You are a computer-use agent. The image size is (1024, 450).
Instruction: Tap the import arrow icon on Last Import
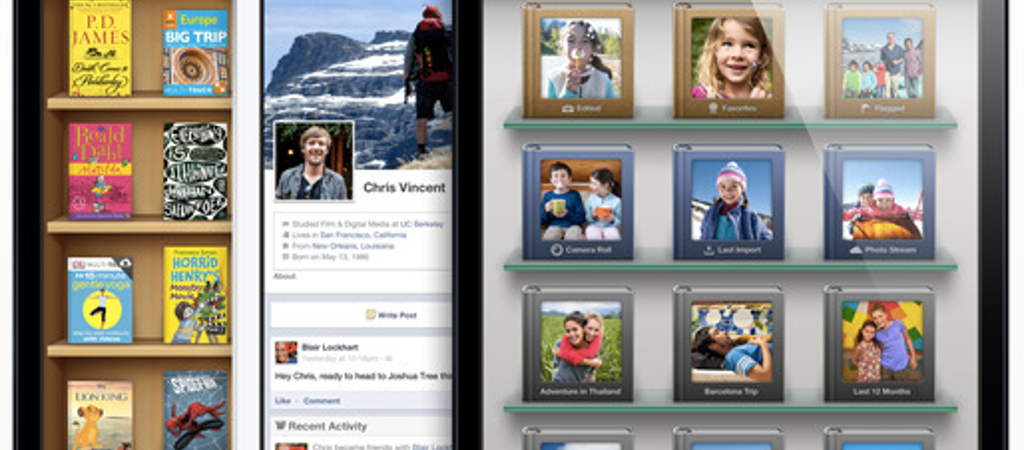[x=709, y=249]
